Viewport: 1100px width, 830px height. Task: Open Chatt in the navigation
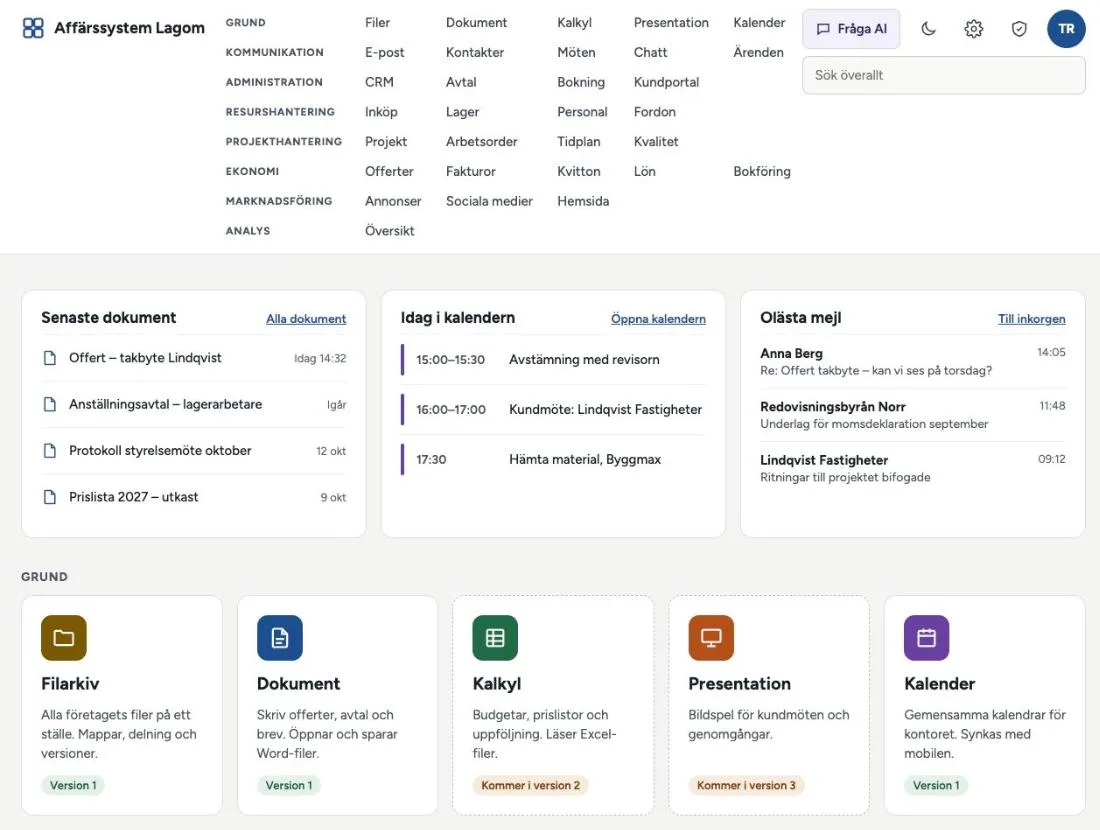pyautogui.click(x=650, y=53)
